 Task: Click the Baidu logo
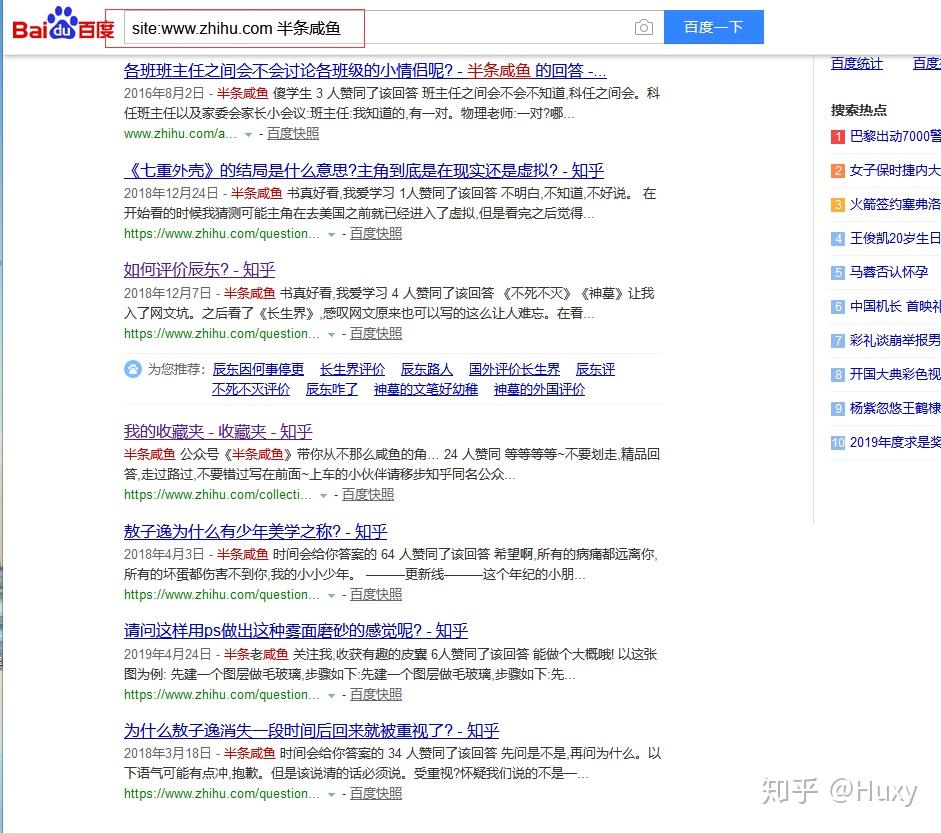[63, 24]
